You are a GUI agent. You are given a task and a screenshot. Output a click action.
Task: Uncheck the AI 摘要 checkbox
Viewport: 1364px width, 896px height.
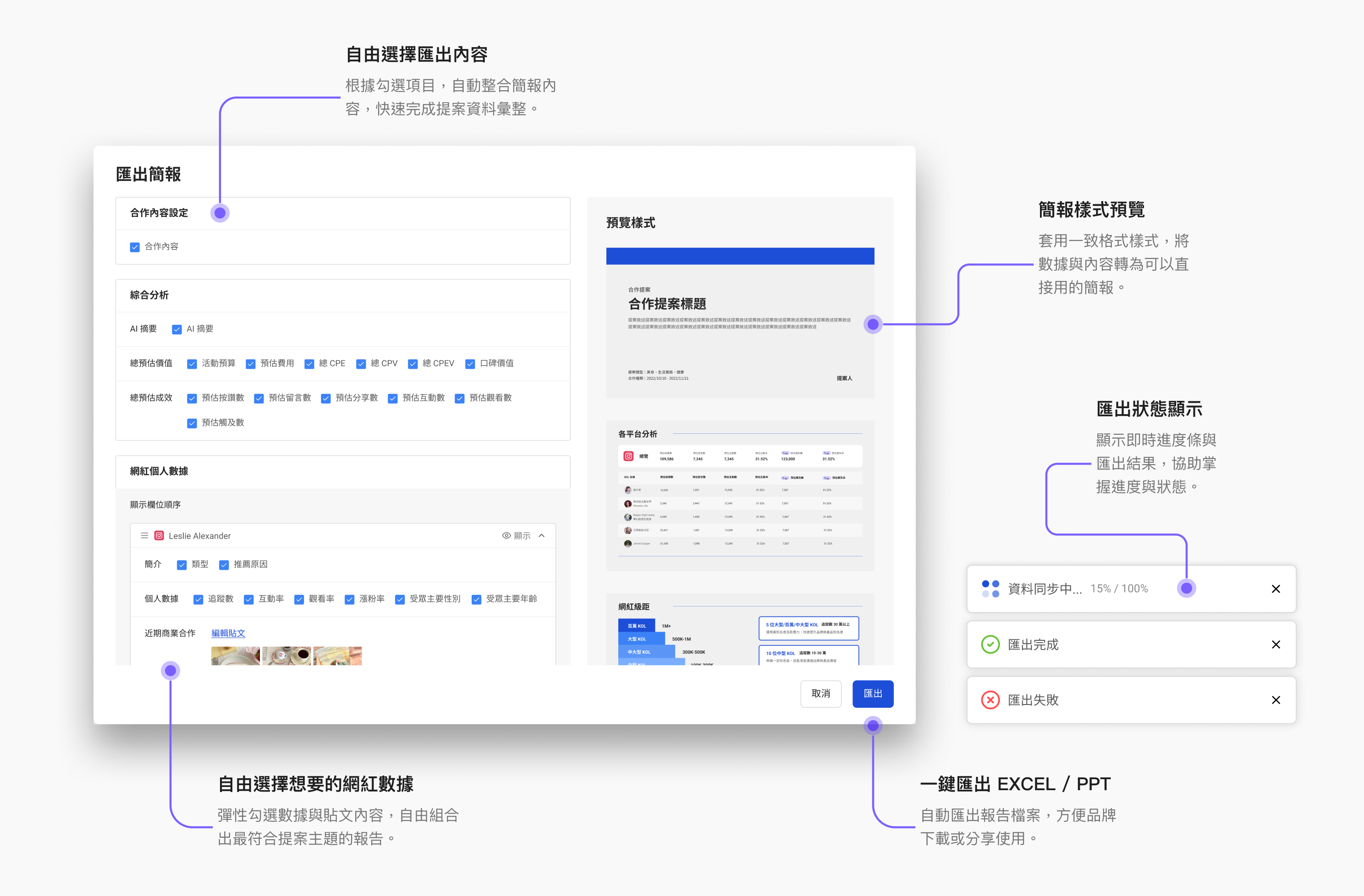(x=177, y=329)
